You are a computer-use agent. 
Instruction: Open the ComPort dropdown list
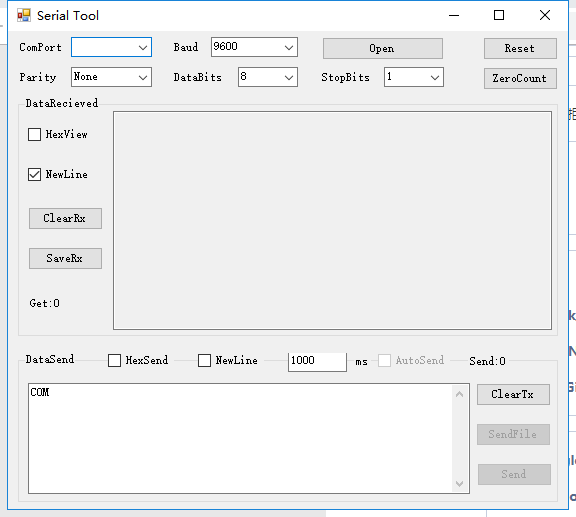click(111, 47)
